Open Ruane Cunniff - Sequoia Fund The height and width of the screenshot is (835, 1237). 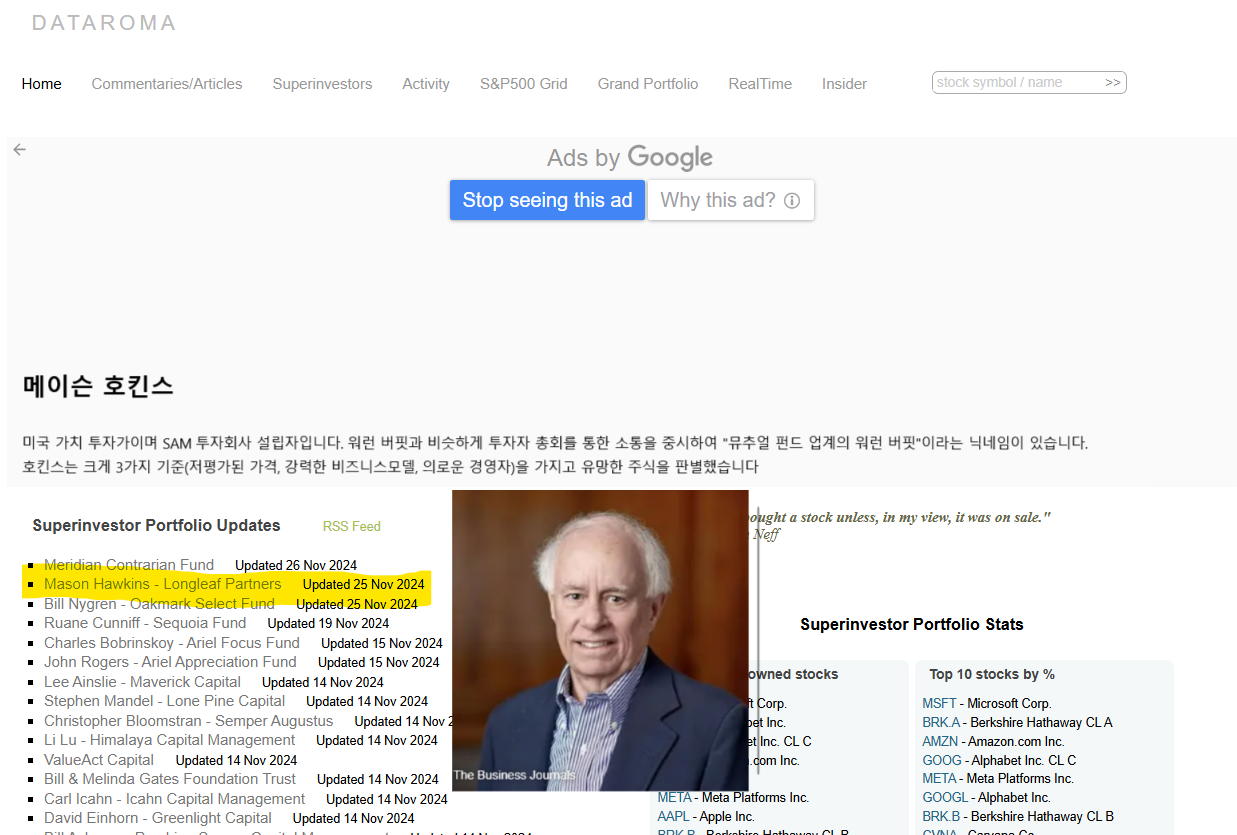tap(145, 623)
